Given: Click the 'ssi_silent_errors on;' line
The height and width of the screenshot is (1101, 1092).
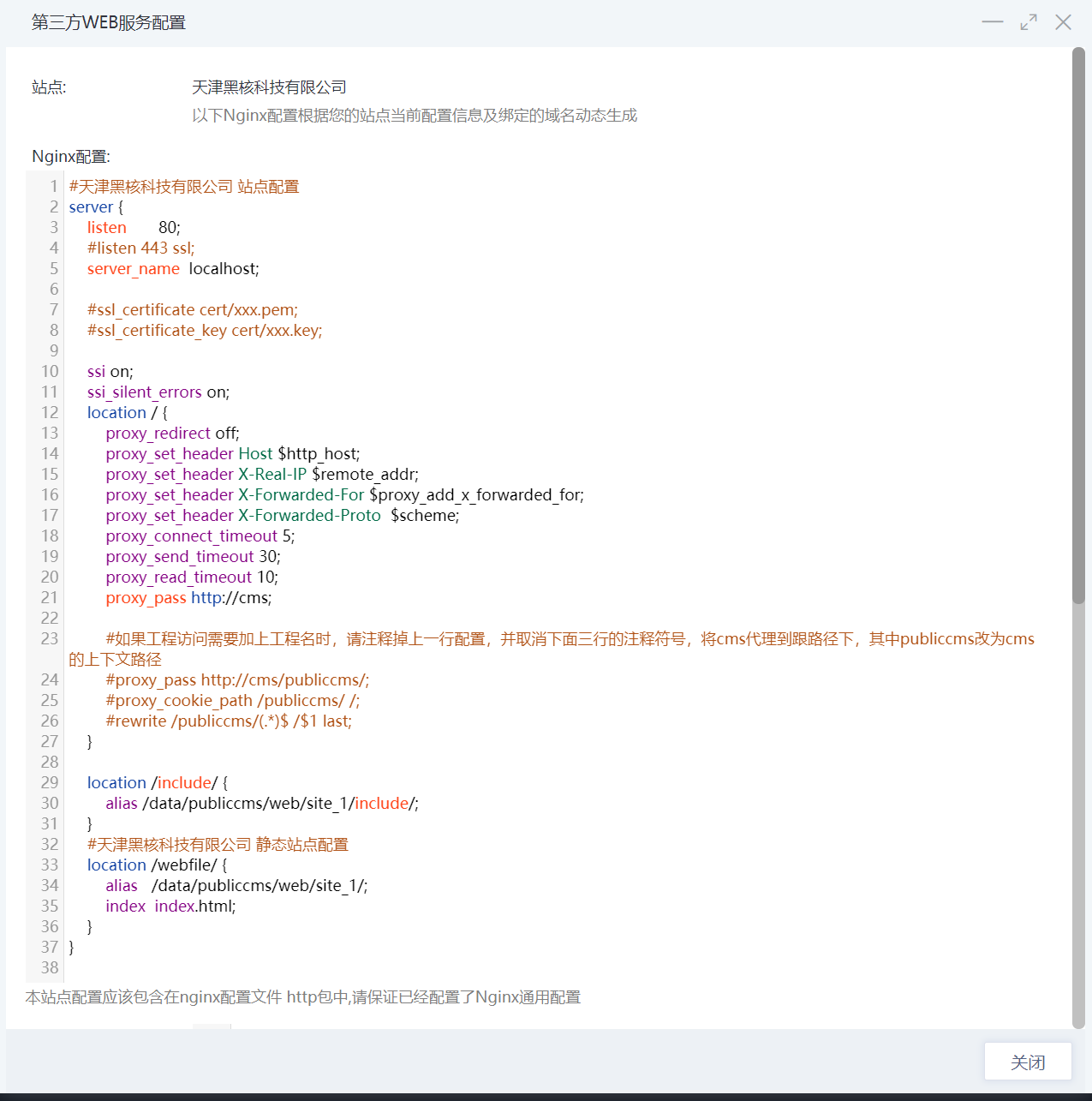Looking at the screenshot, I should click(158, 392).
